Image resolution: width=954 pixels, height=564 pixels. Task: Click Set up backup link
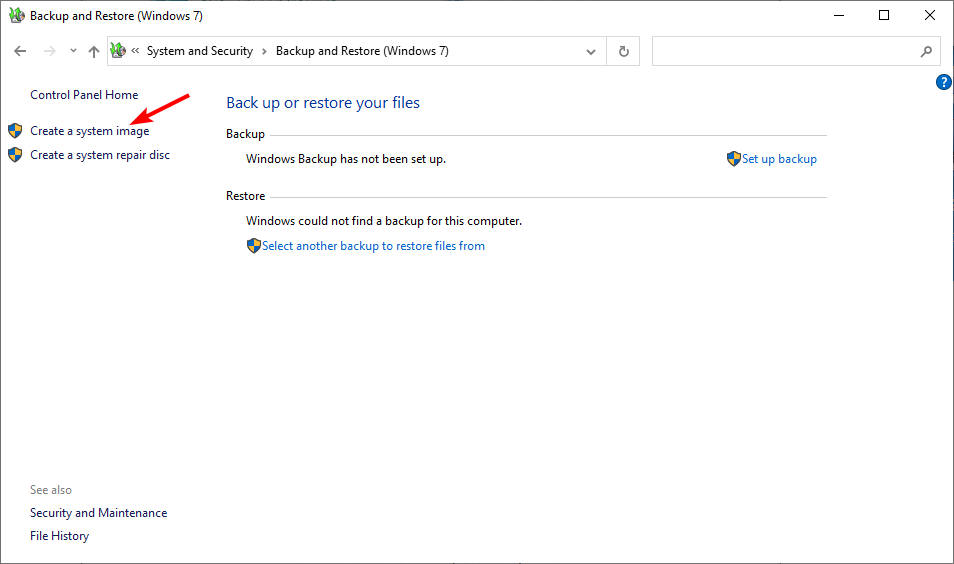point(779,159)
